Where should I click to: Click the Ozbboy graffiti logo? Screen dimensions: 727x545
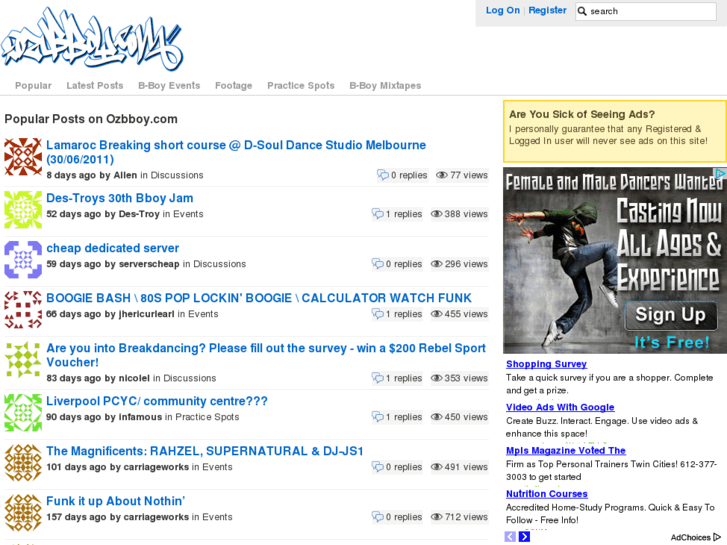click(x=91, y=39)
